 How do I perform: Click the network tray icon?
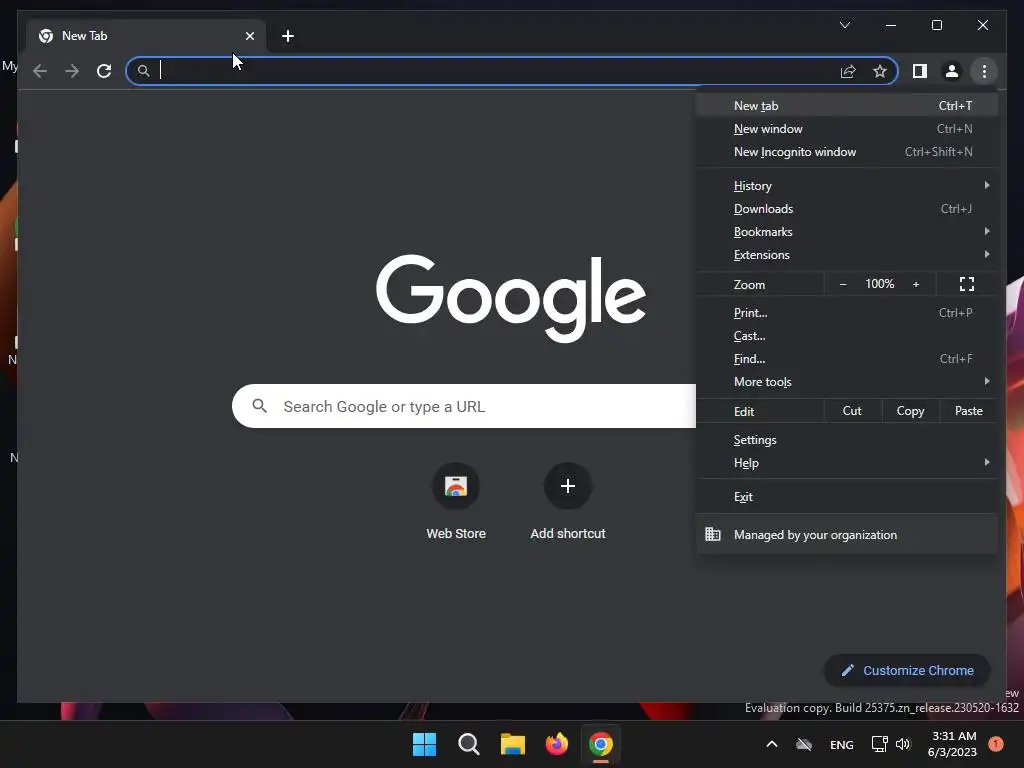tap(879, 744)
